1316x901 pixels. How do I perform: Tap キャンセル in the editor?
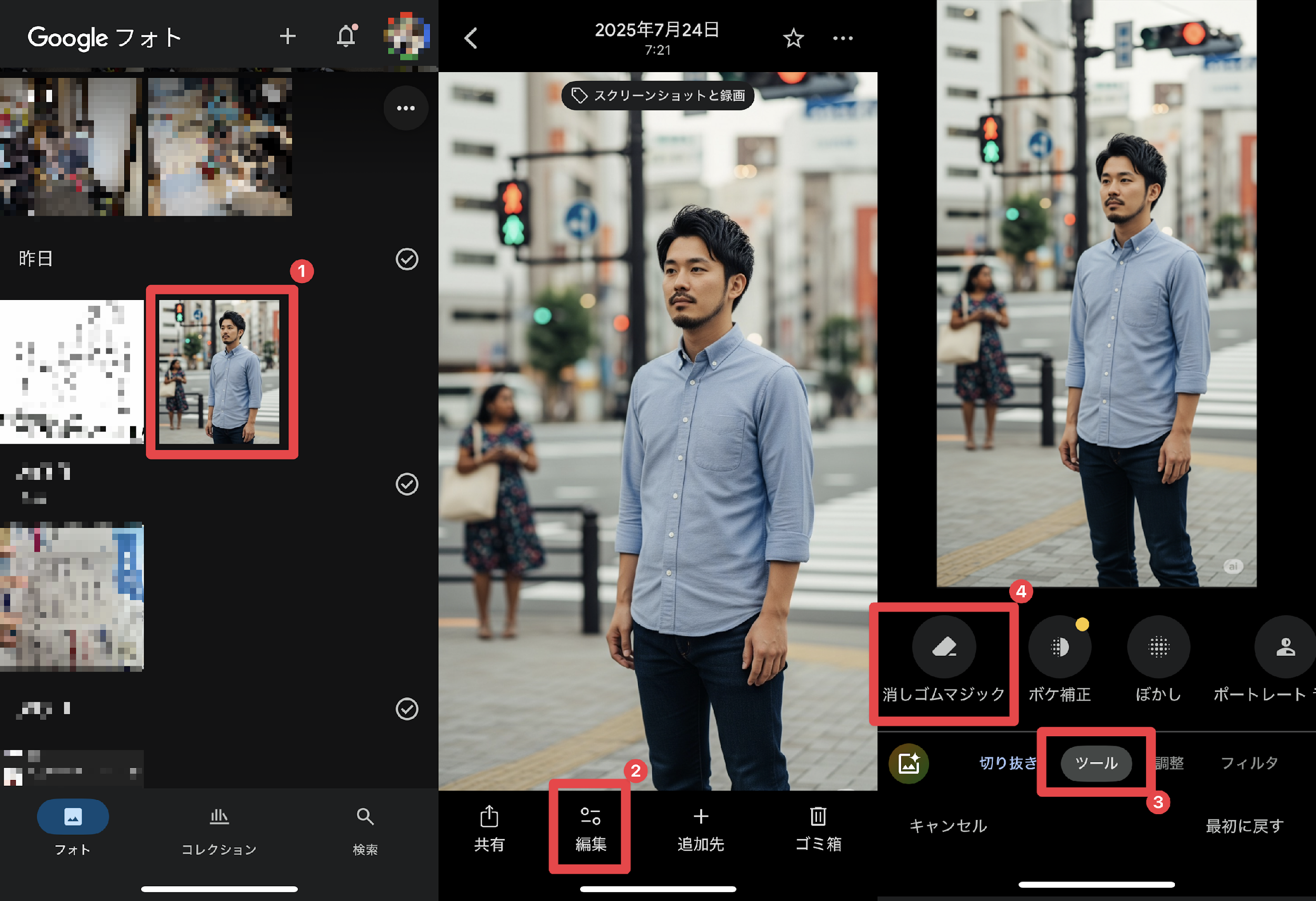[x=949, y=826]
